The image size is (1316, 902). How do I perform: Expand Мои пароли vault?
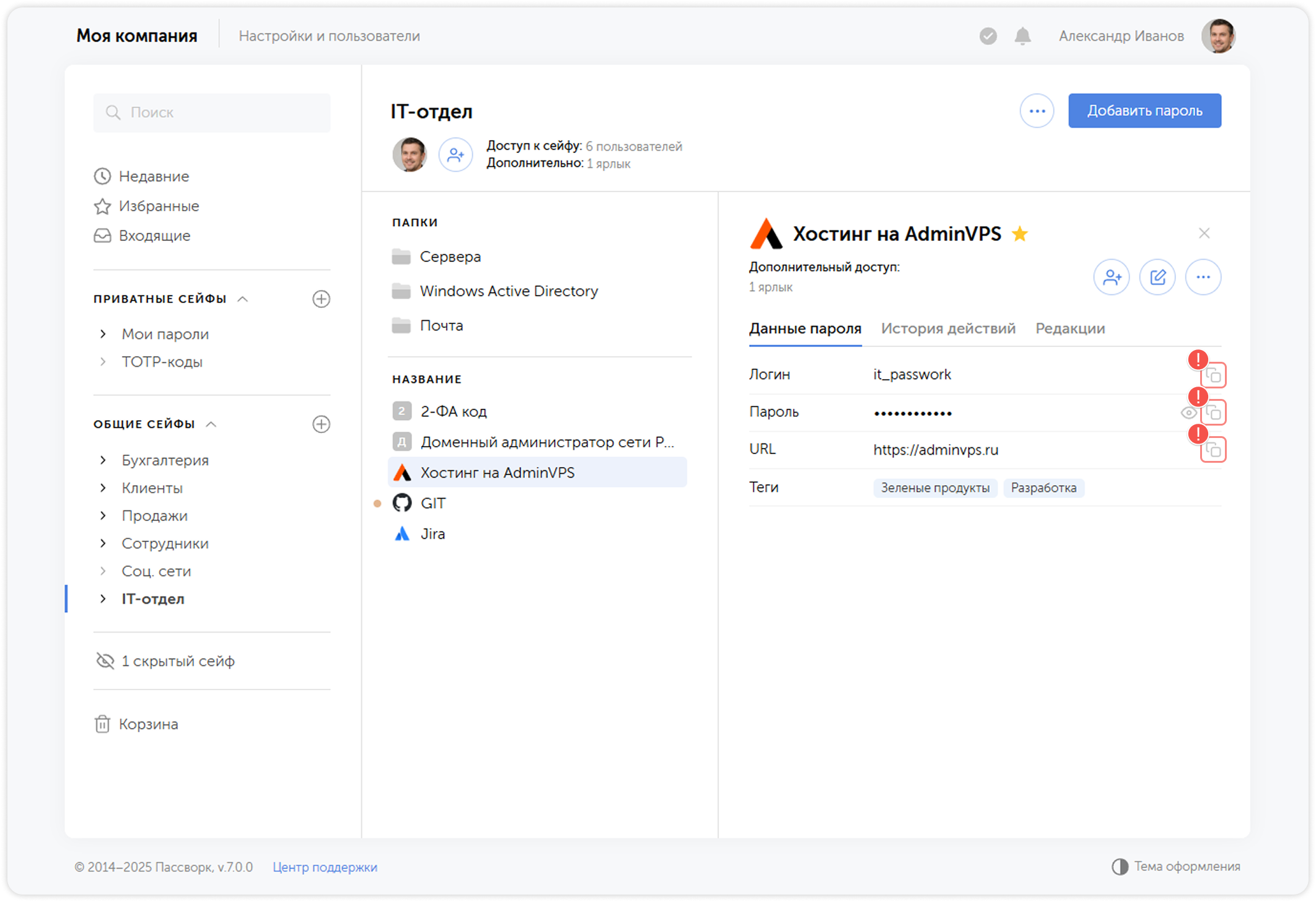tap(103, 334)
